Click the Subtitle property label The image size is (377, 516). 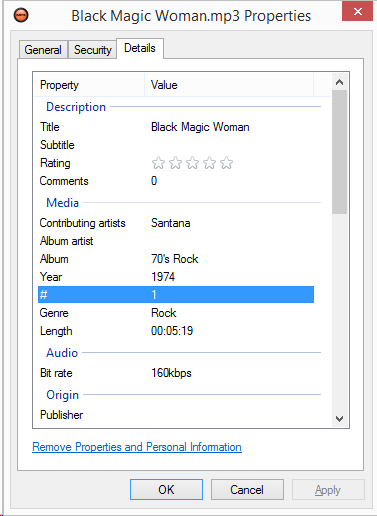[57, 145]
